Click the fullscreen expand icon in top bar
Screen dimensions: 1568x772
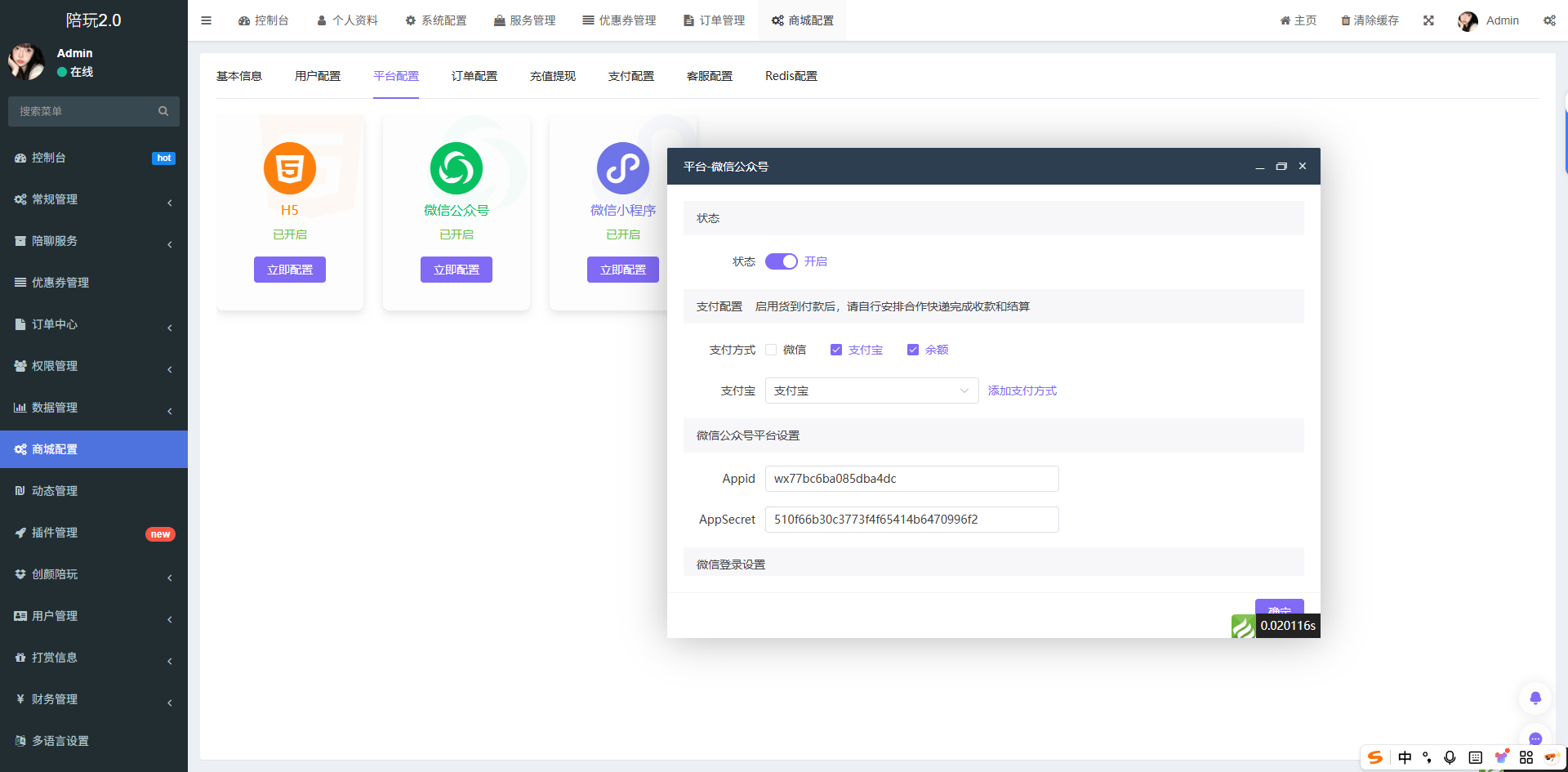coord(1428,20)
